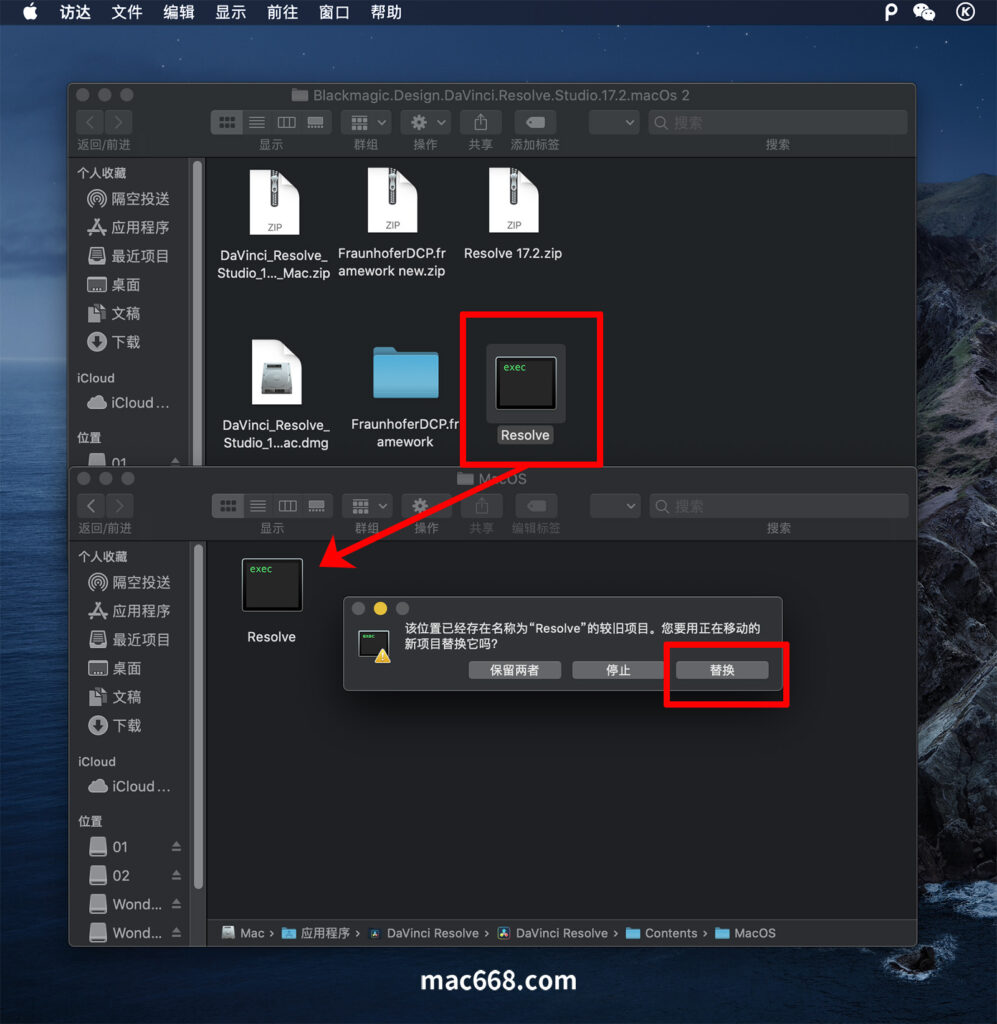This screenshot has width=997, height=1024.
Task: Click the search field in top window
Action: 778,122
